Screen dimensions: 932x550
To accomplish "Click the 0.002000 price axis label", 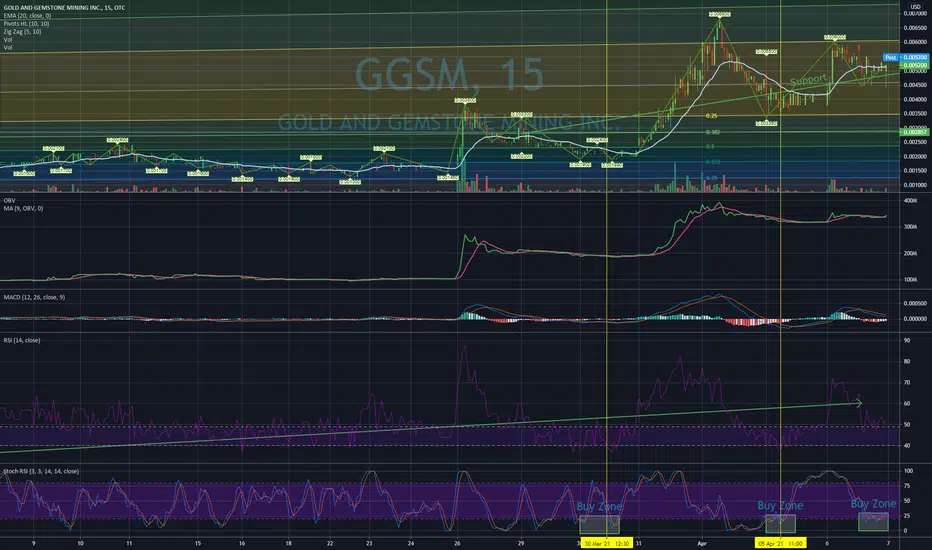I will (915, 156).
